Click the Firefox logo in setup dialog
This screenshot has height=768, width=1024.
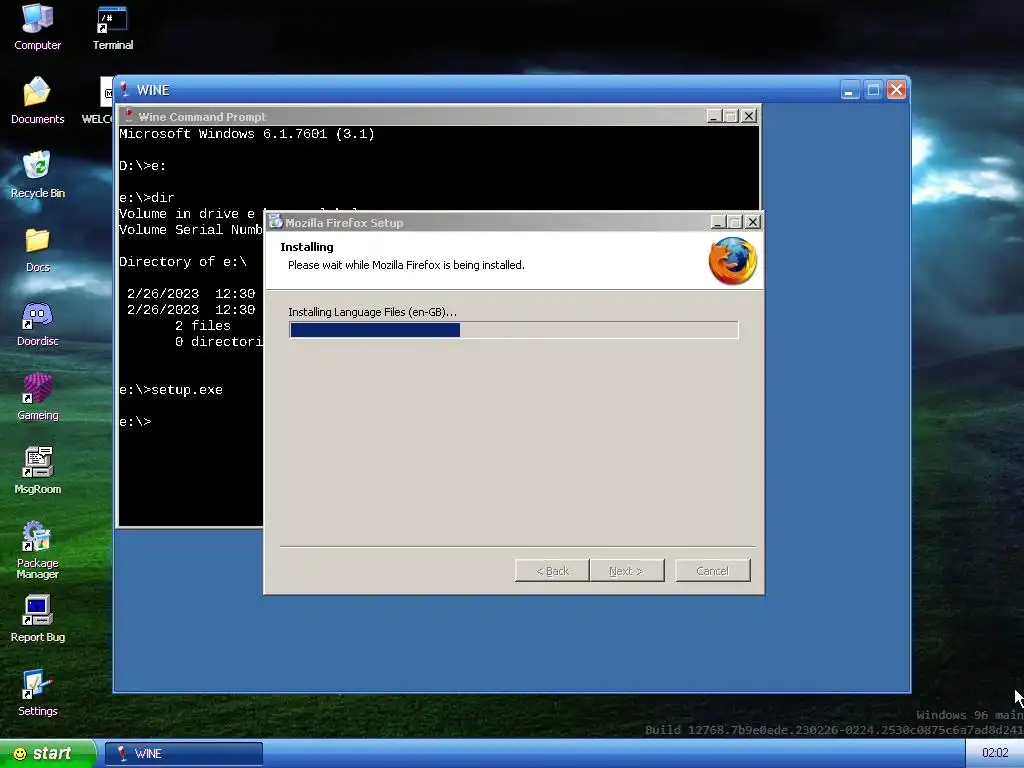coord(733,261)
